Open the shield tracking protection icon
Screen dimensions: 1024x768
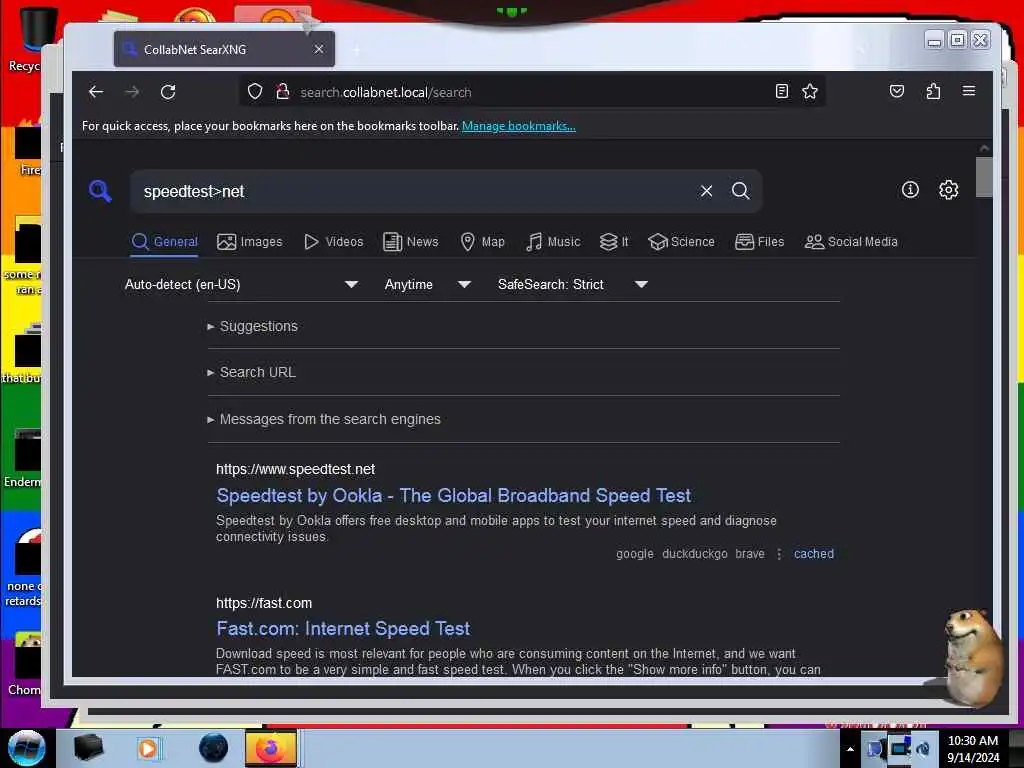pos(255,92)
